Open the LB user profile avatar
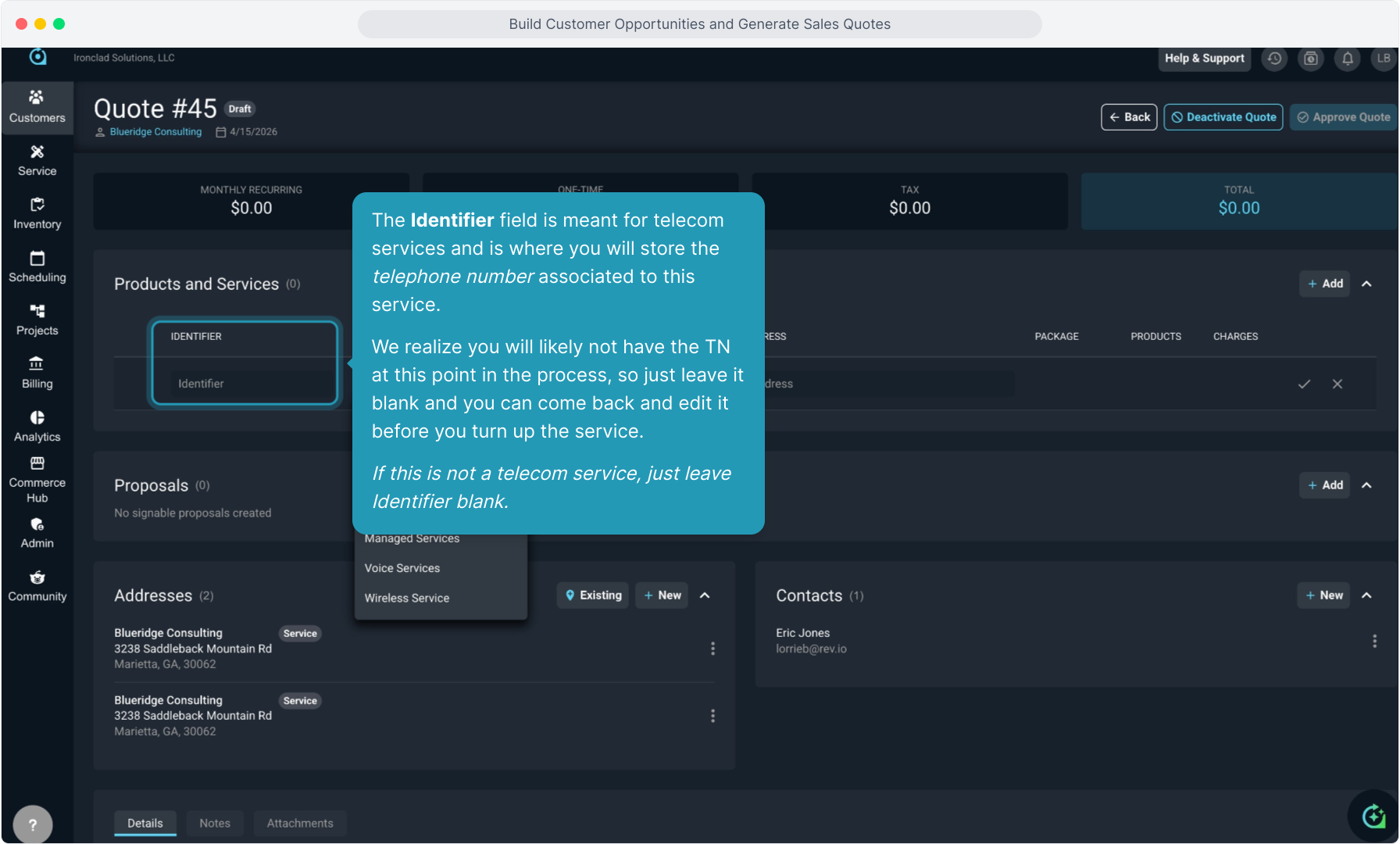Image resolution: width=1400 pixels, height=844 pixels. (1384, 59)
